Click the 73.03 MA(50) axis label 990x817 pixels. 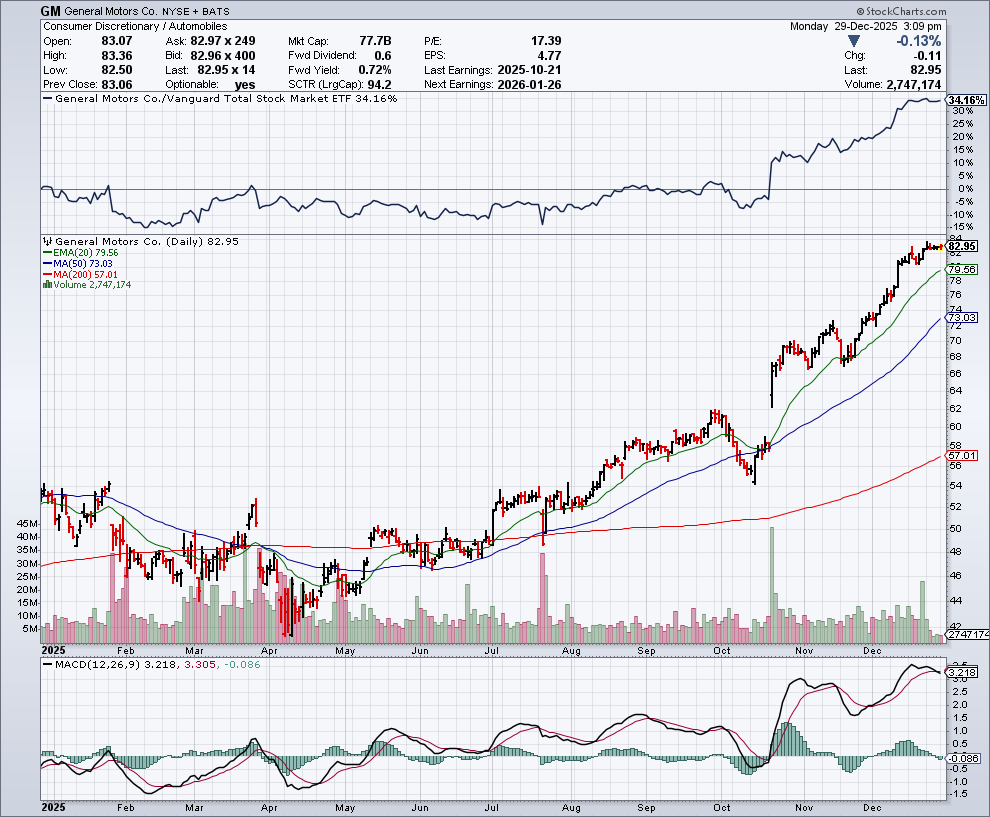tap(962, 318)
